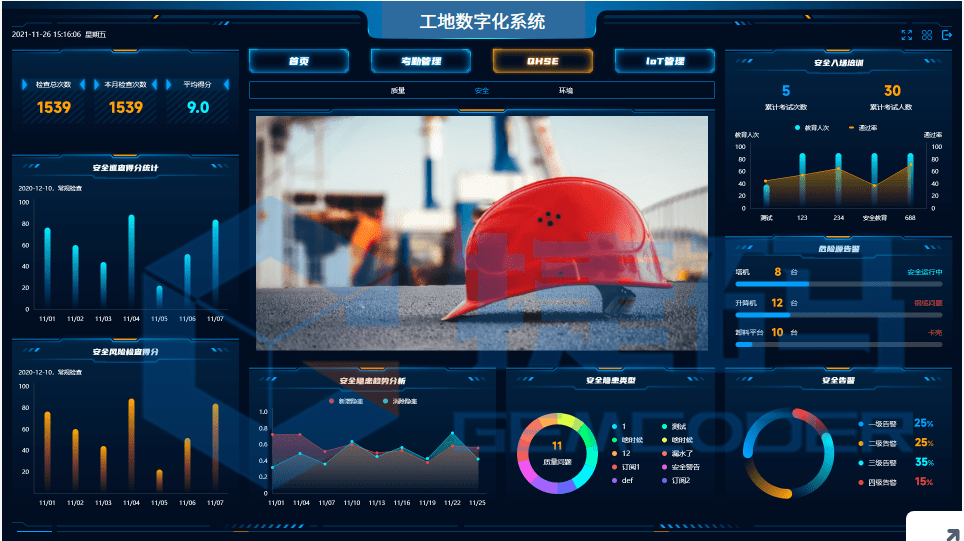964x541 pixels.
Task: Click the 三级告警 35% legend entry
Action: tap(895, 462)
